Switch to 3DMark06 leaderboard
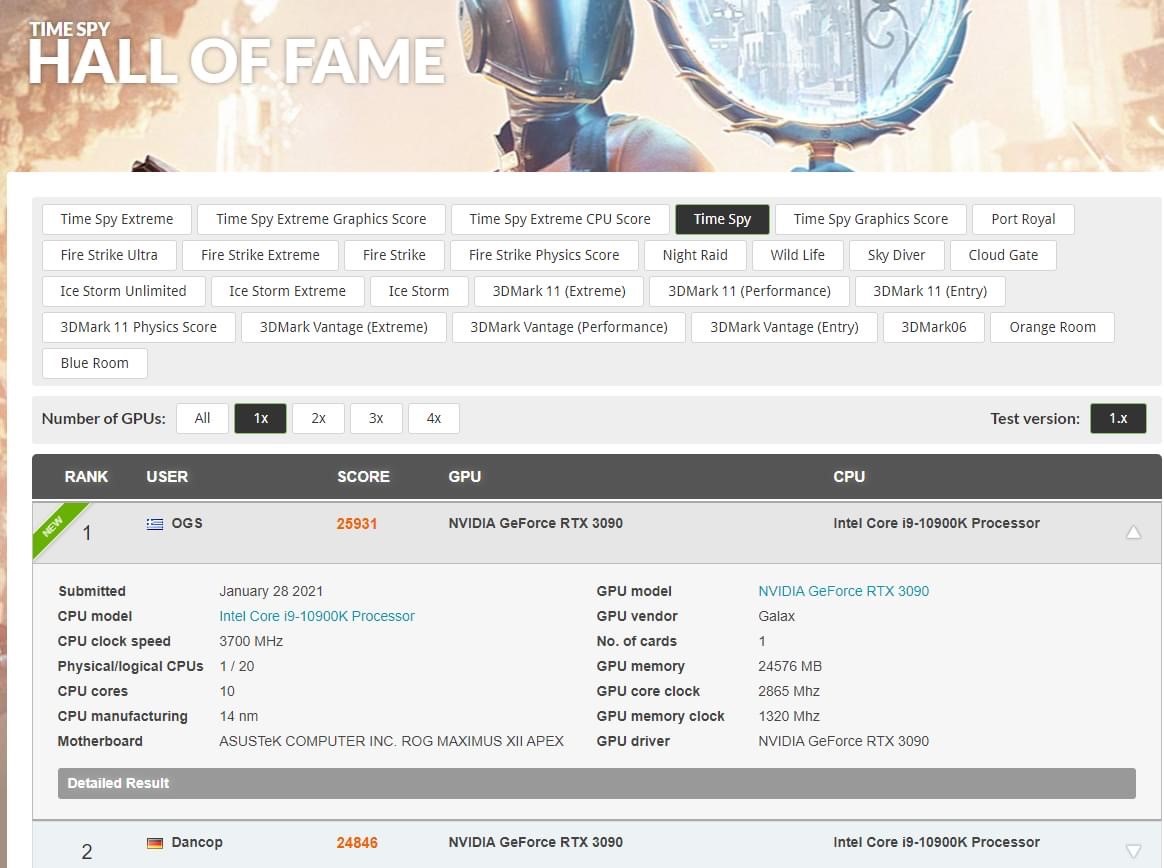 coord(934,327)
